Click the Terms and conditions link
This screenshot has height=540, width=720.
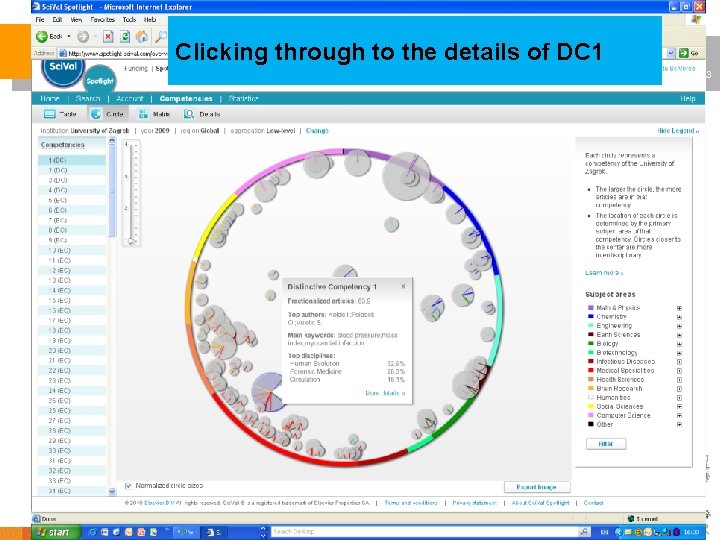(x=411, y=503)
